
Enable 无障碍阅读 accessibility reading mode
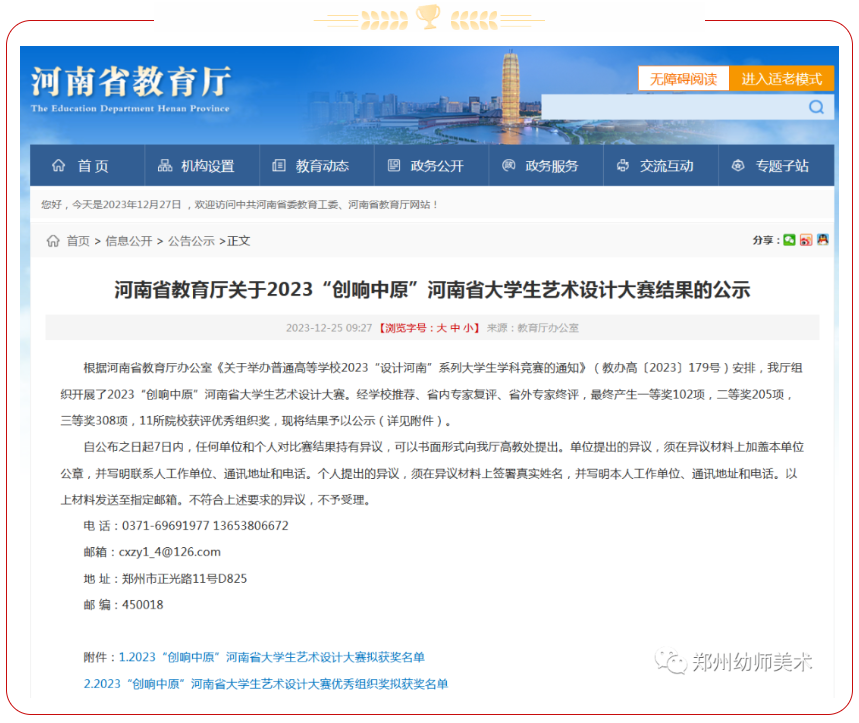click(683, 79)
